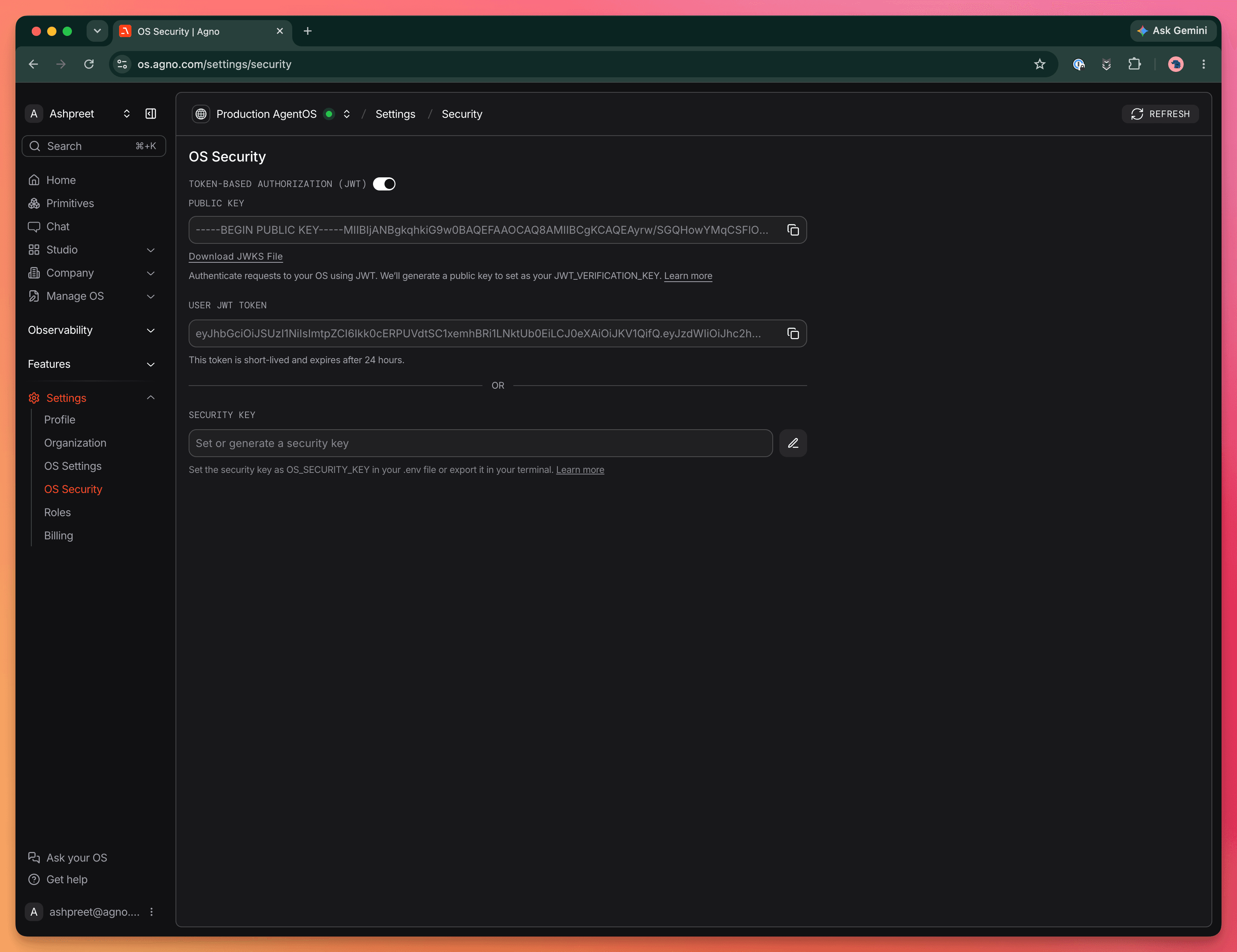
Task: Open OS Settings page
Action: point(73,466)
